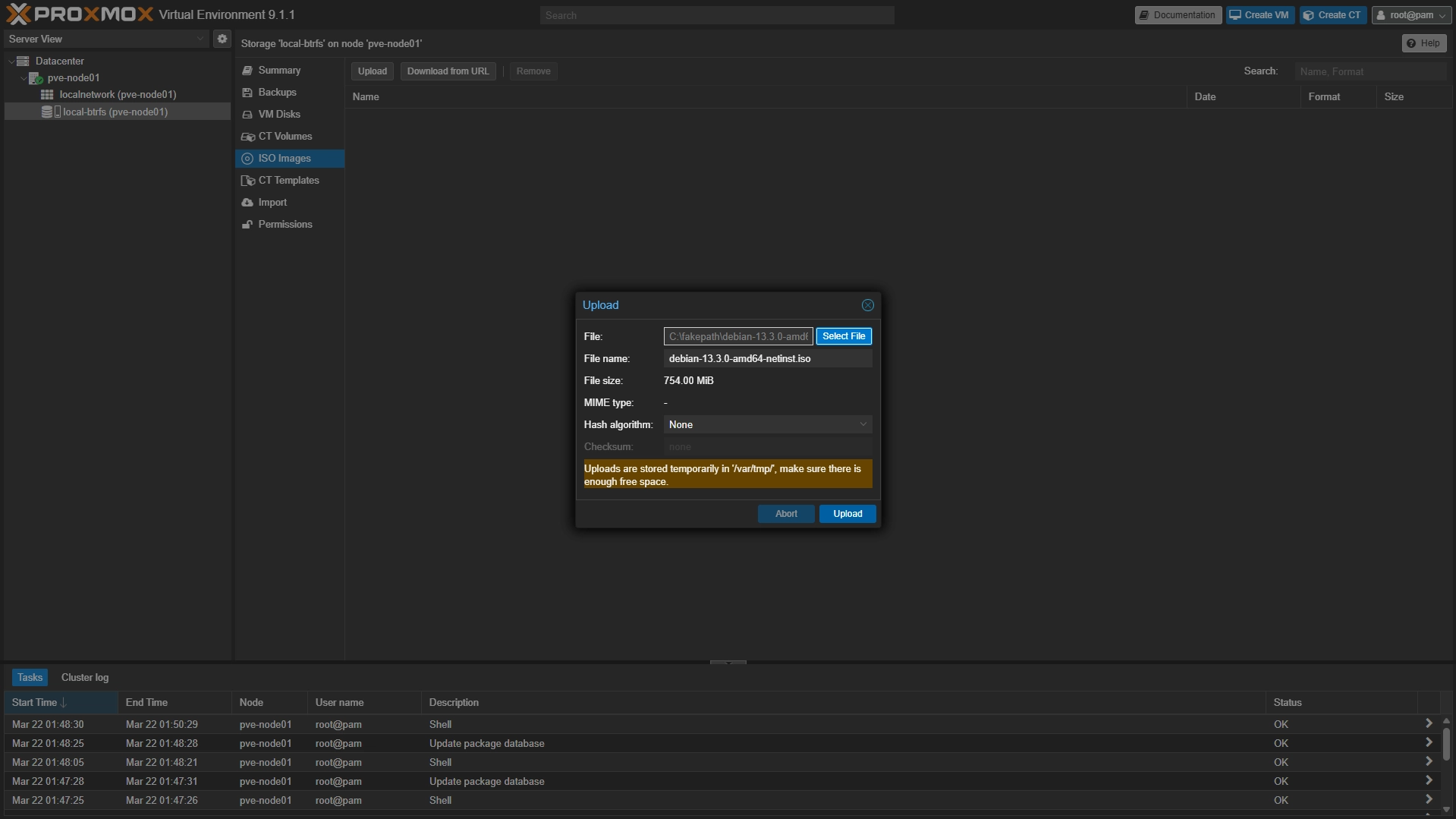The height and width of the screenshot is (819, 1456).
Task: Click the Backups floppy icon
Action: coord(247,93)
